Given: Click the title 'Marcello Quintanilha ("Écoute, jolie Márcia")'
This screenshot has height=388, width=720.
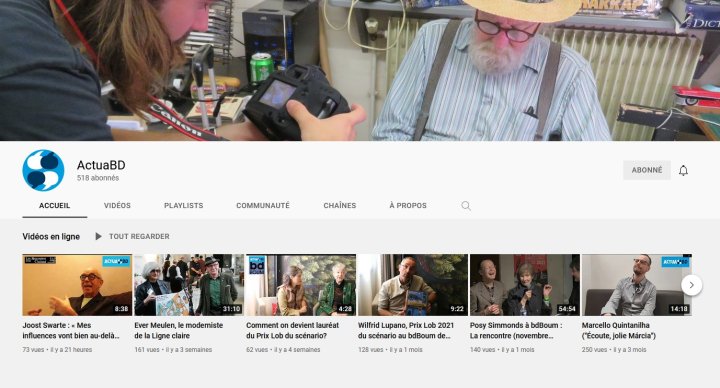Looking at the screenshot, I should click(619, 331).
